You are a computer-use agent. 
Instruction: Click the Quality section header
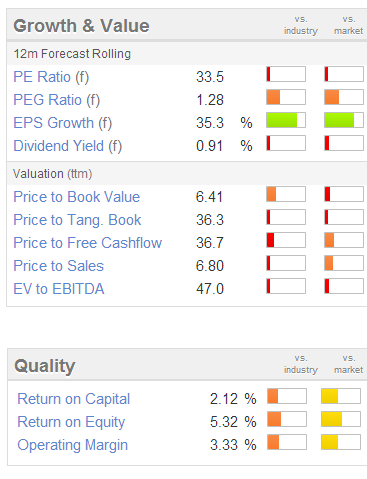click(x=45, y=366)
